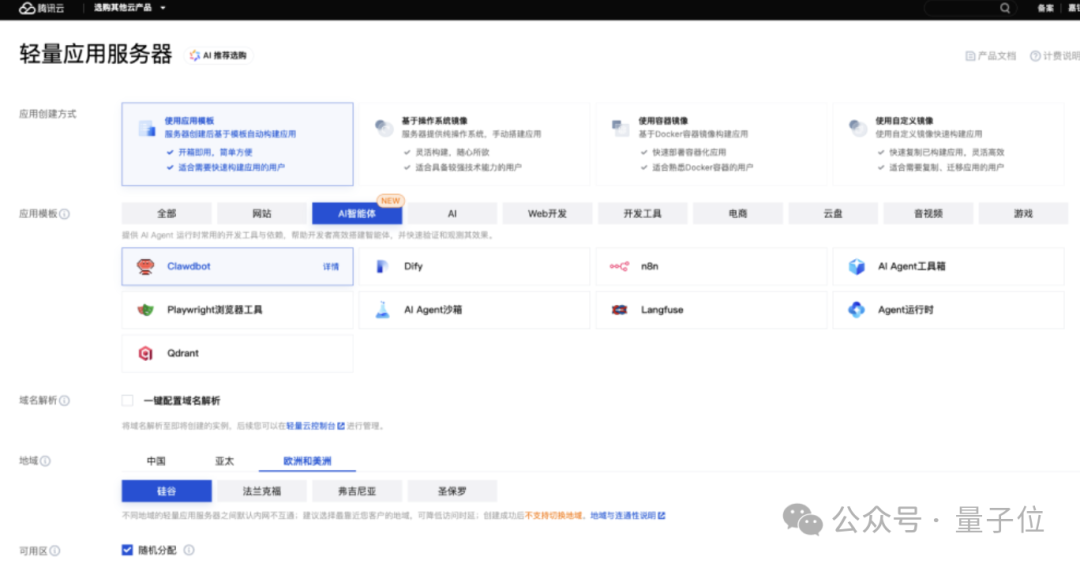Click the AI Agent沙箱 flask icon
The height and width of the screenshot is (564, 1080).
click(x=382, y=310)
